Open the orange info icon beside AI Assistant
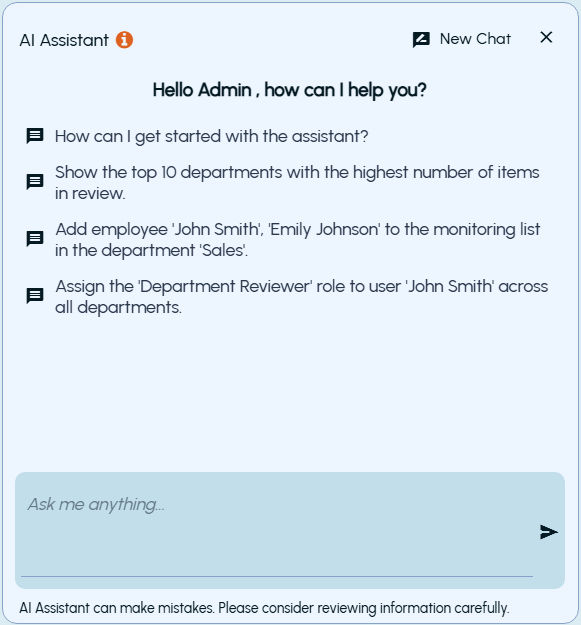Viewport: 581px width, 625px height. [x=124, y=40]
